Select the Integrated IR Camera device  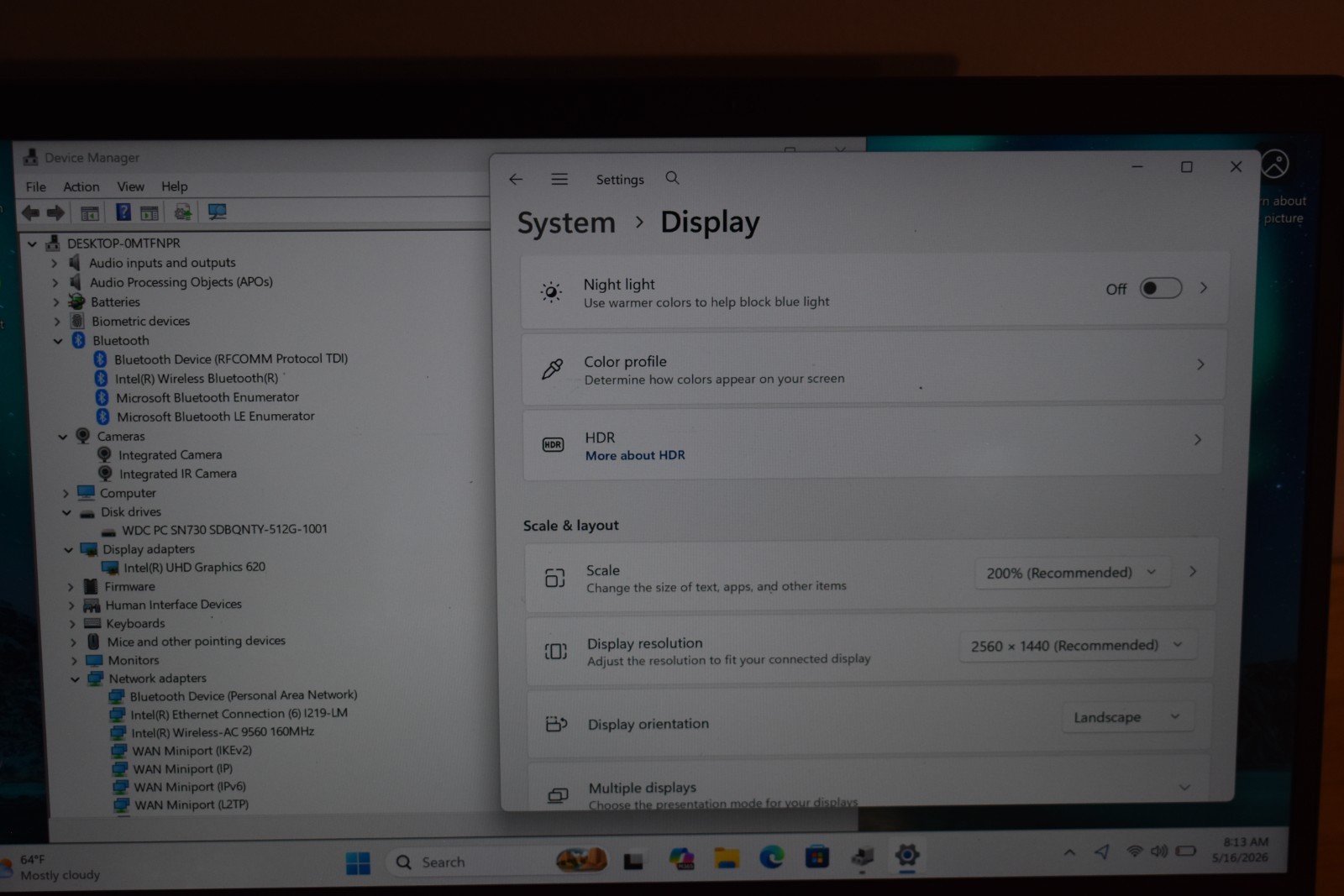[178, 474]
